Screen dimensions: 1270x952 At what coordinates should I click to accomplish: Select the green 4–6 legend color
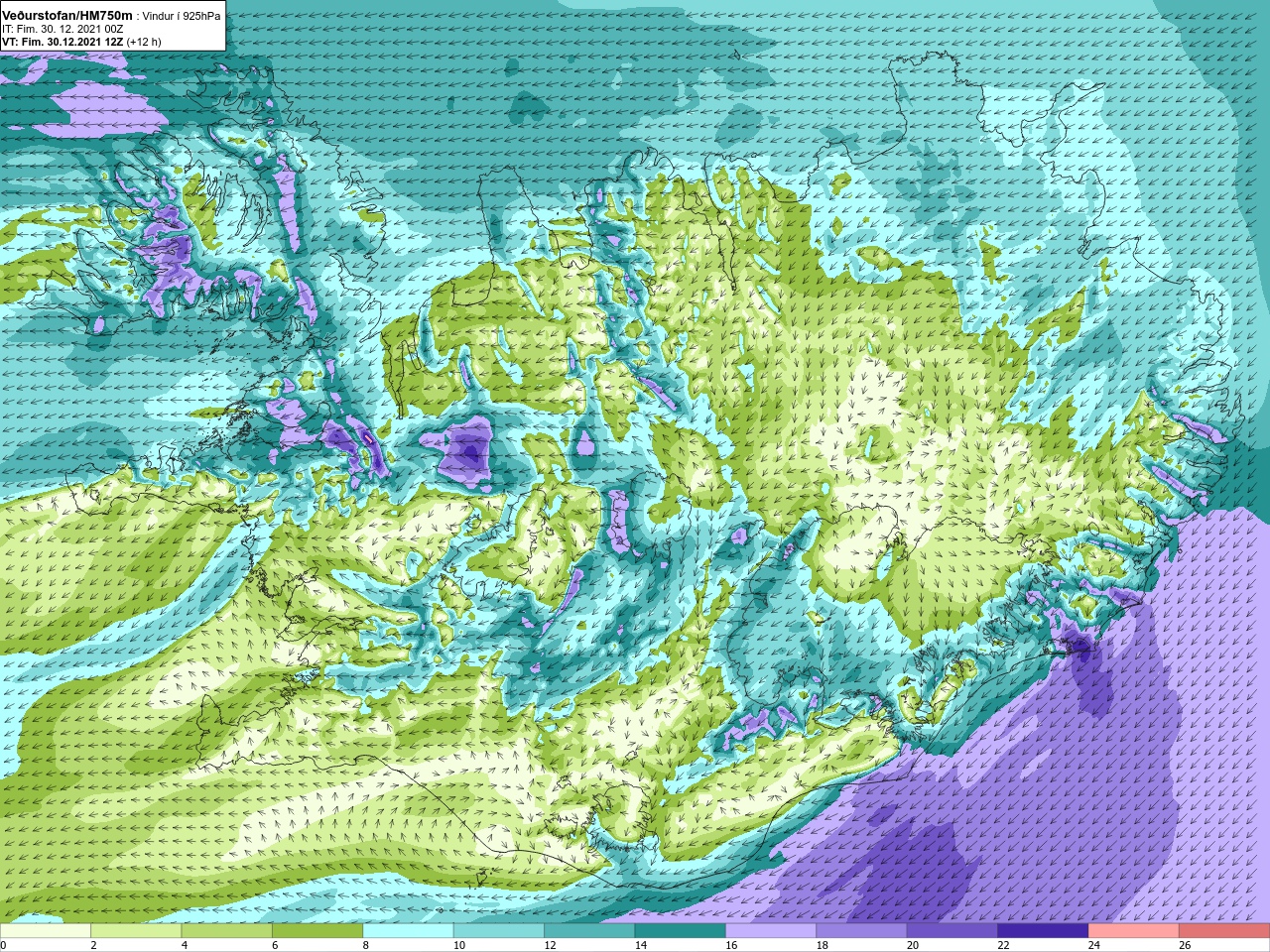click(226, 931)
